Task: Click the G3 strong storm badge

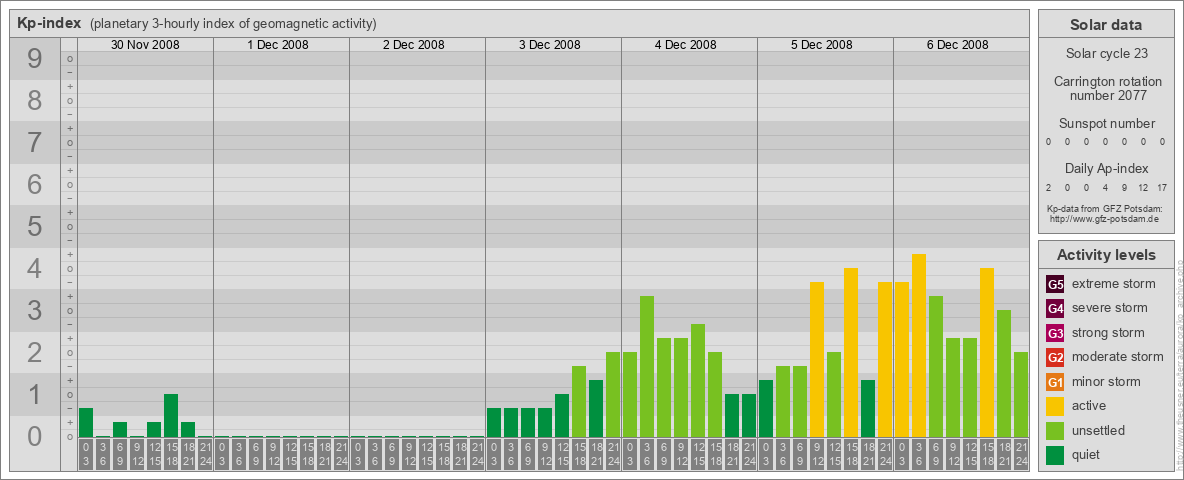Action: (x=1055, y=333)
